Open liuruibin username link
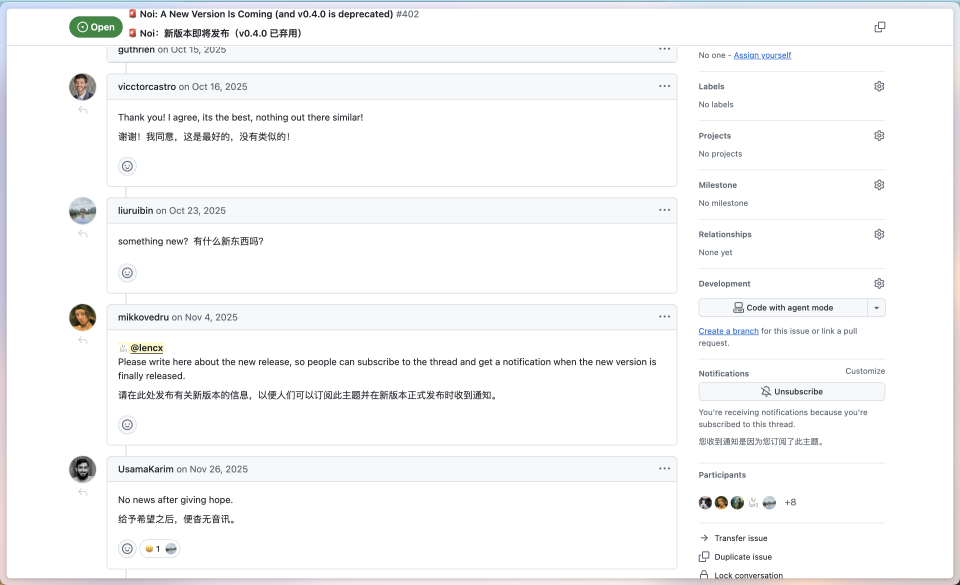 [135, 211]
